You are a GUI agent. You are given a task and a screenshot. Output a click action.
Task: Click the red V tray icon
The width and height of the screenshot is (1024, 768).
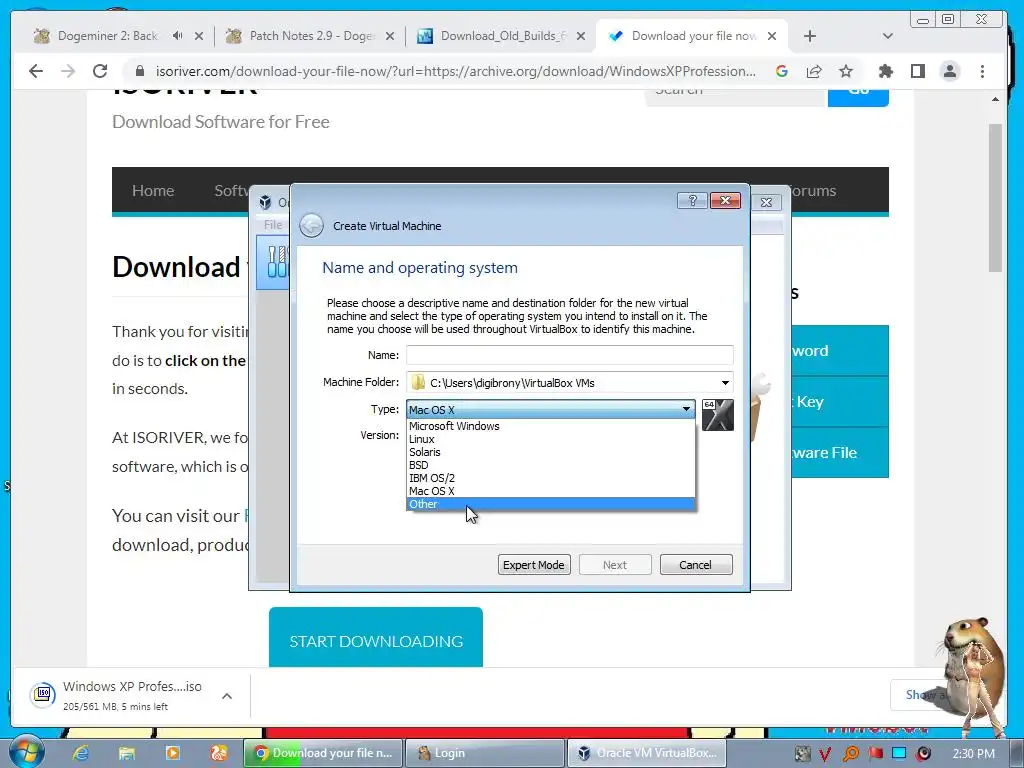click(826, 754)
